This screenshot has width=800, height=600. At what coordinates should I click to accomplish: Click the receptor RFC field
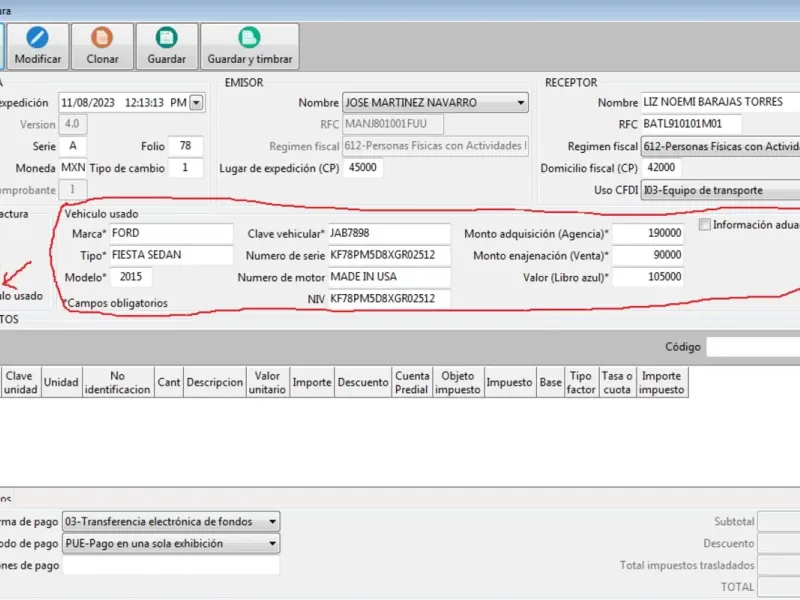tap(691, 124)
